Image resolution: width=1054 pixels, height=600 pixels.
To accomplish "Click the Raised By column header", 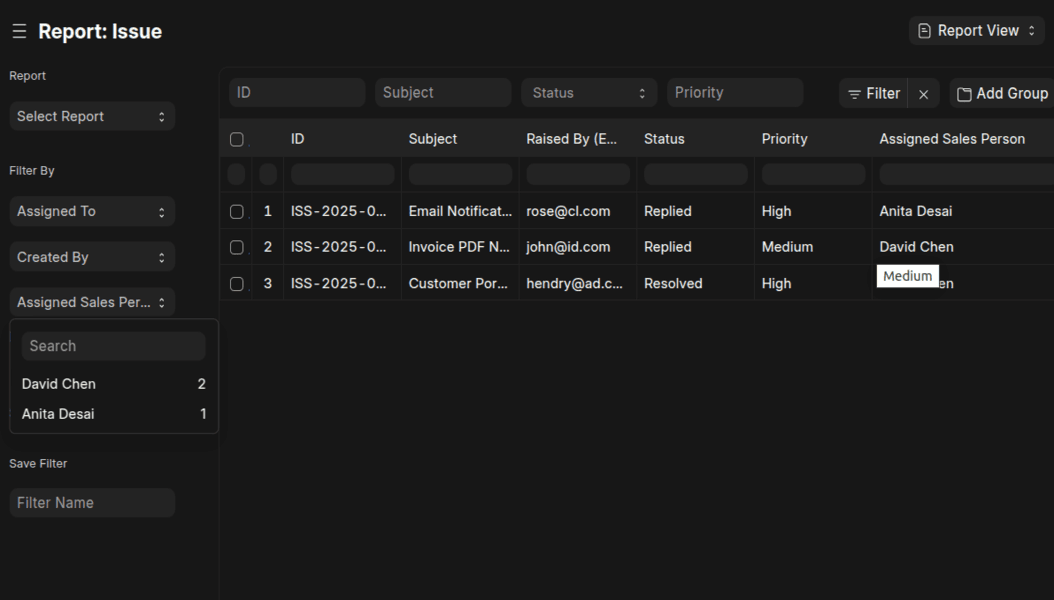I will click(571, 139).
